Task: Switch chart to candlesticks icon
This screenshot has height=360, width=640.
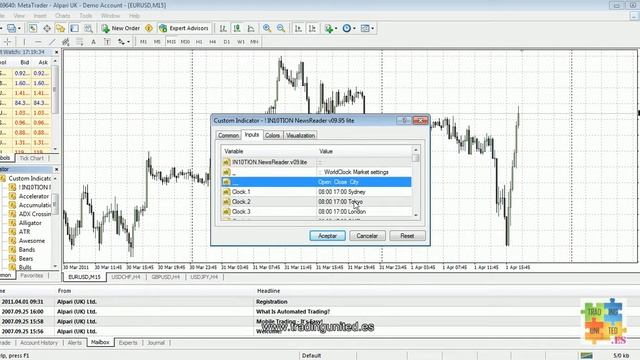Action: tap(237, 28)
